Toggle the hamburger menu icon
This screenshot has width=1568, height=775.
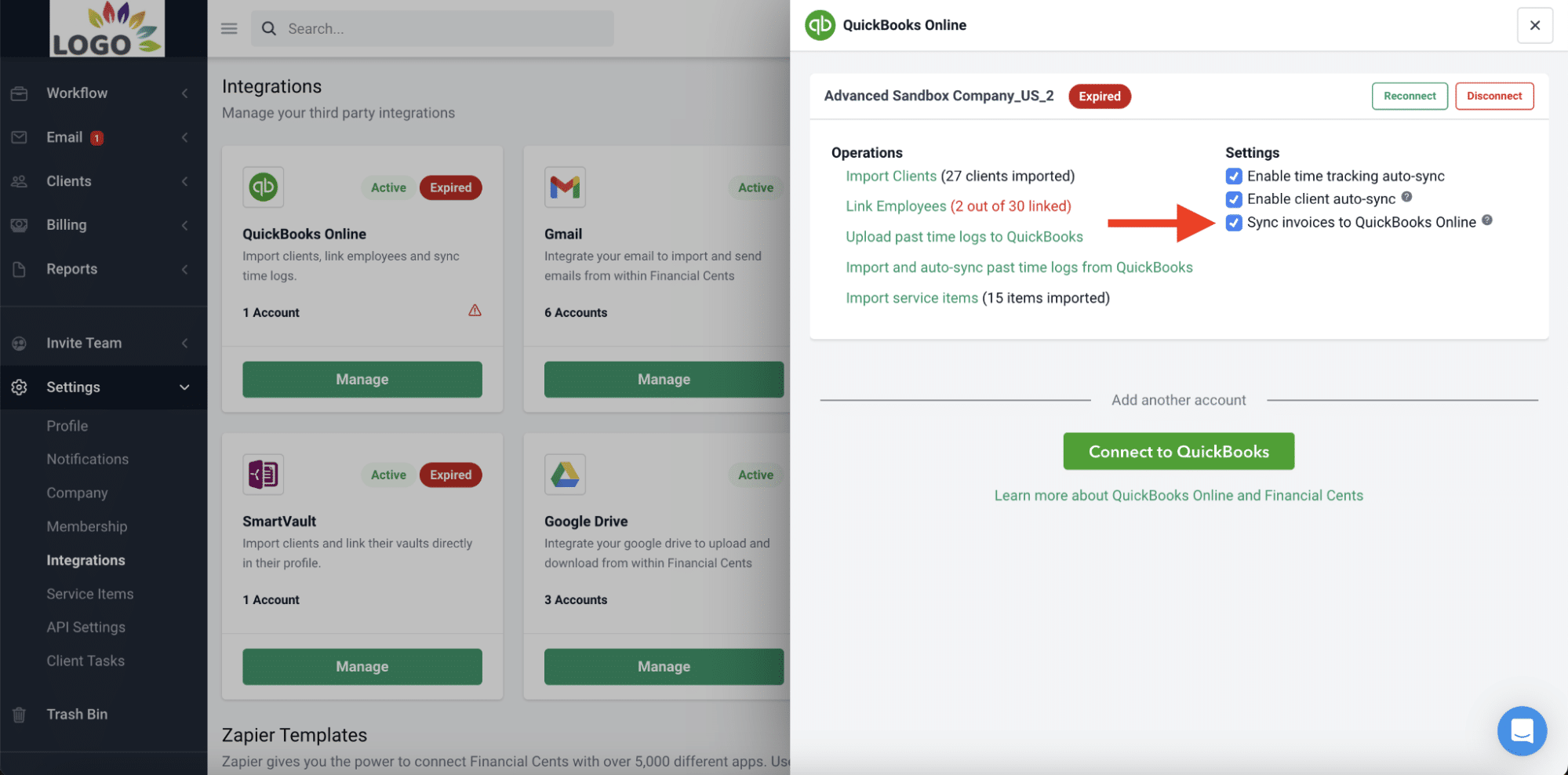pyautogui.click(x=229, y=28)
